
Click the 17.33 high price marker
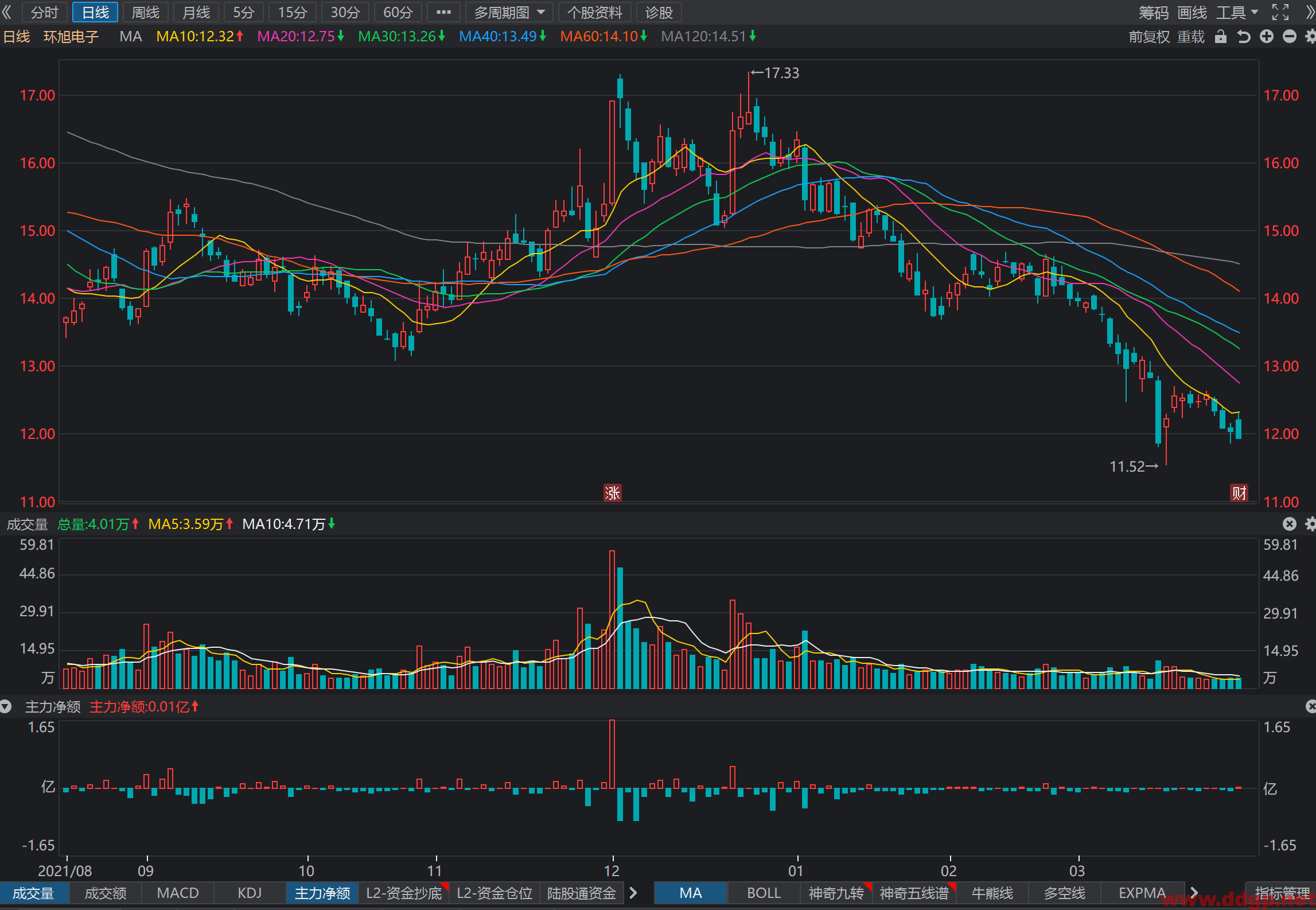click(774, 73)
